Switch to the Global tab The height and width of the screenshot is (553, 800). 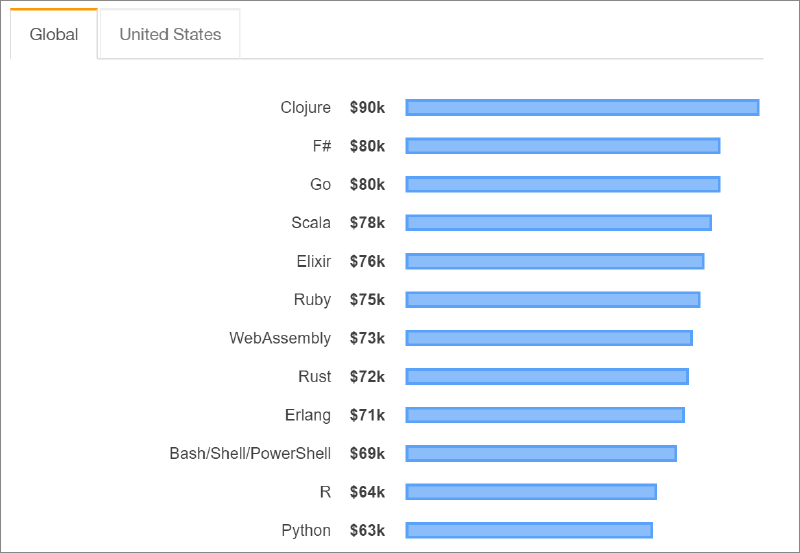tap(54, 35)
